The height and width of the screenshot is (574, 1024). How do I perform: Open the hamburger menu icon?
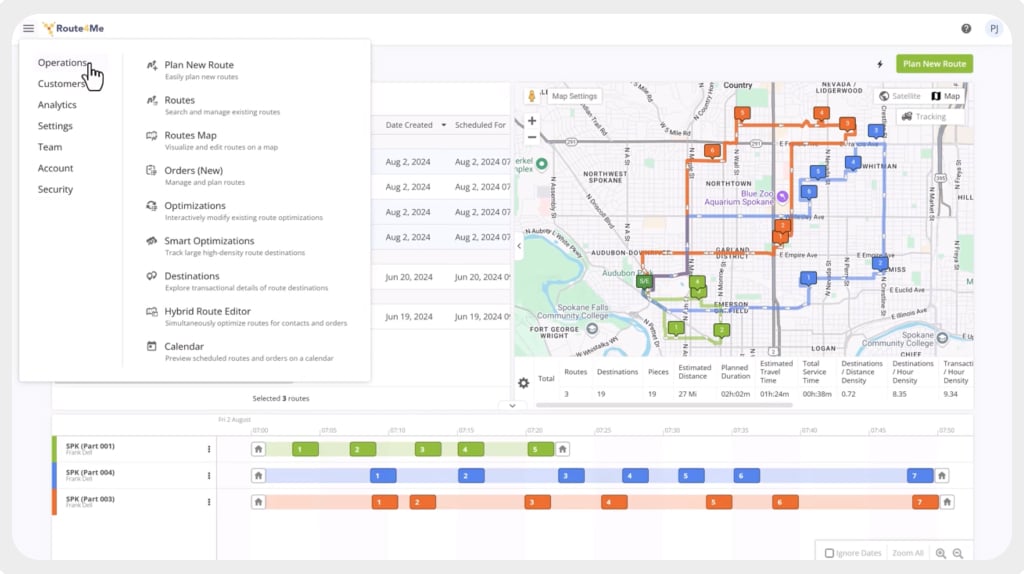coord(28,28)
